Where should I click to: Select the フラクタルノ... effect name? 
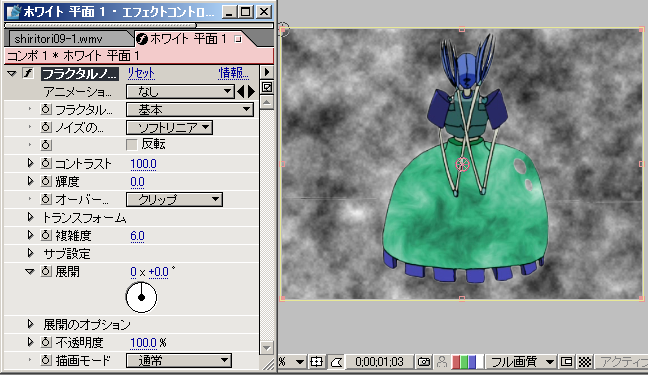coord(79,74)
